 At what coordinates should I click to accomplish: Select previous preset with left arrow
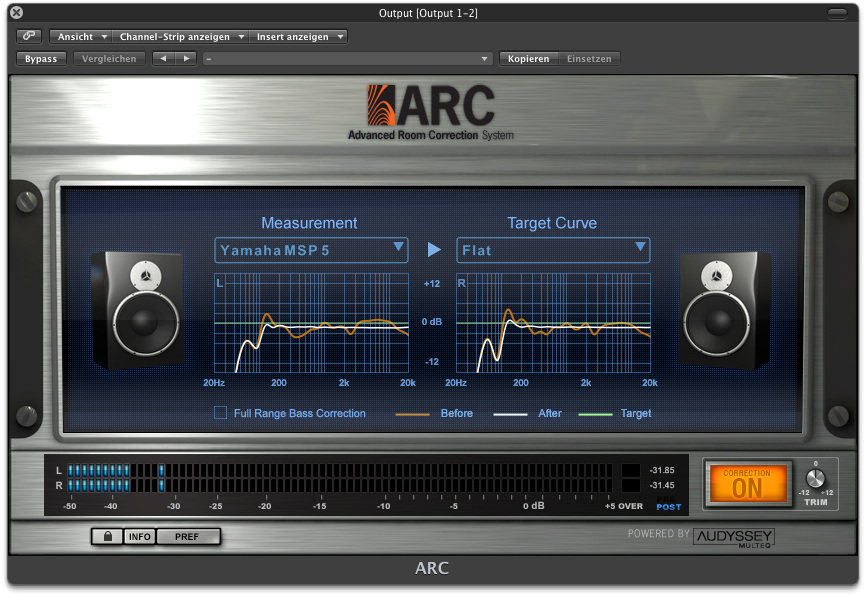coord(163,59)
